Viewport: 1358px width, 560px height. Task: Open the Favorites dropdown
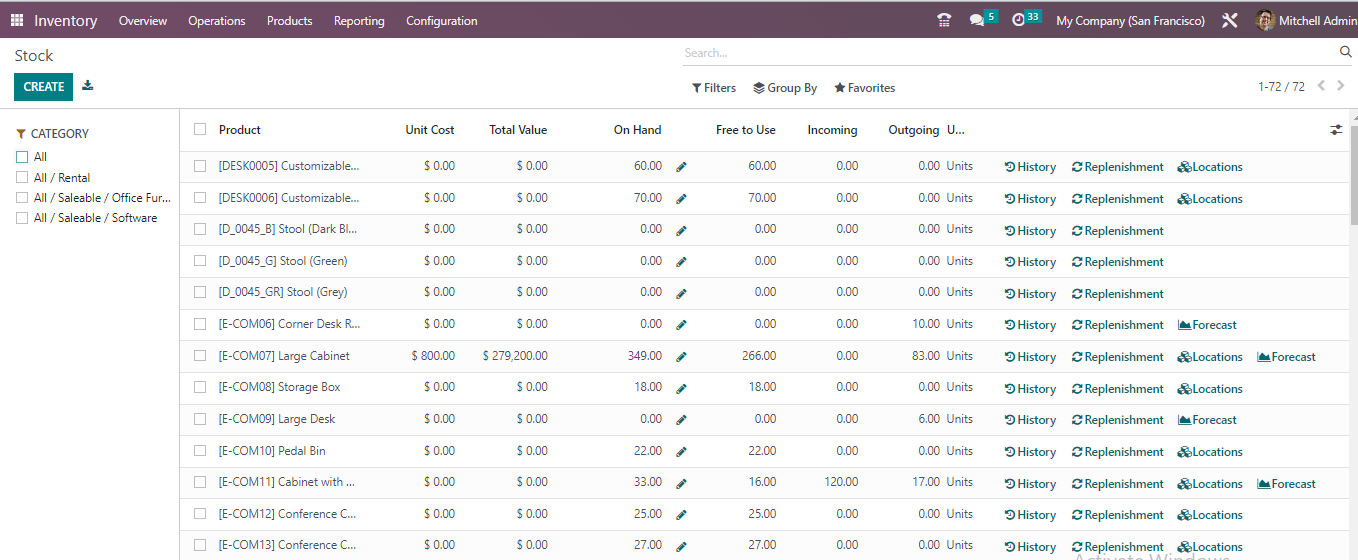(865, 88)
